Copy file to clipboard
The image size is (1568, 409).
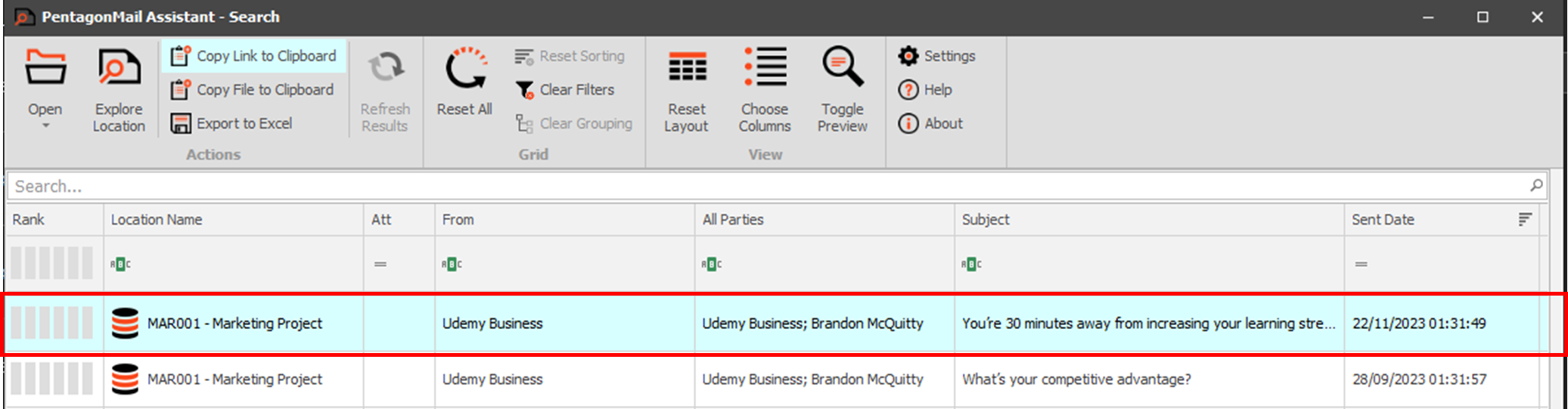[253, 90]
